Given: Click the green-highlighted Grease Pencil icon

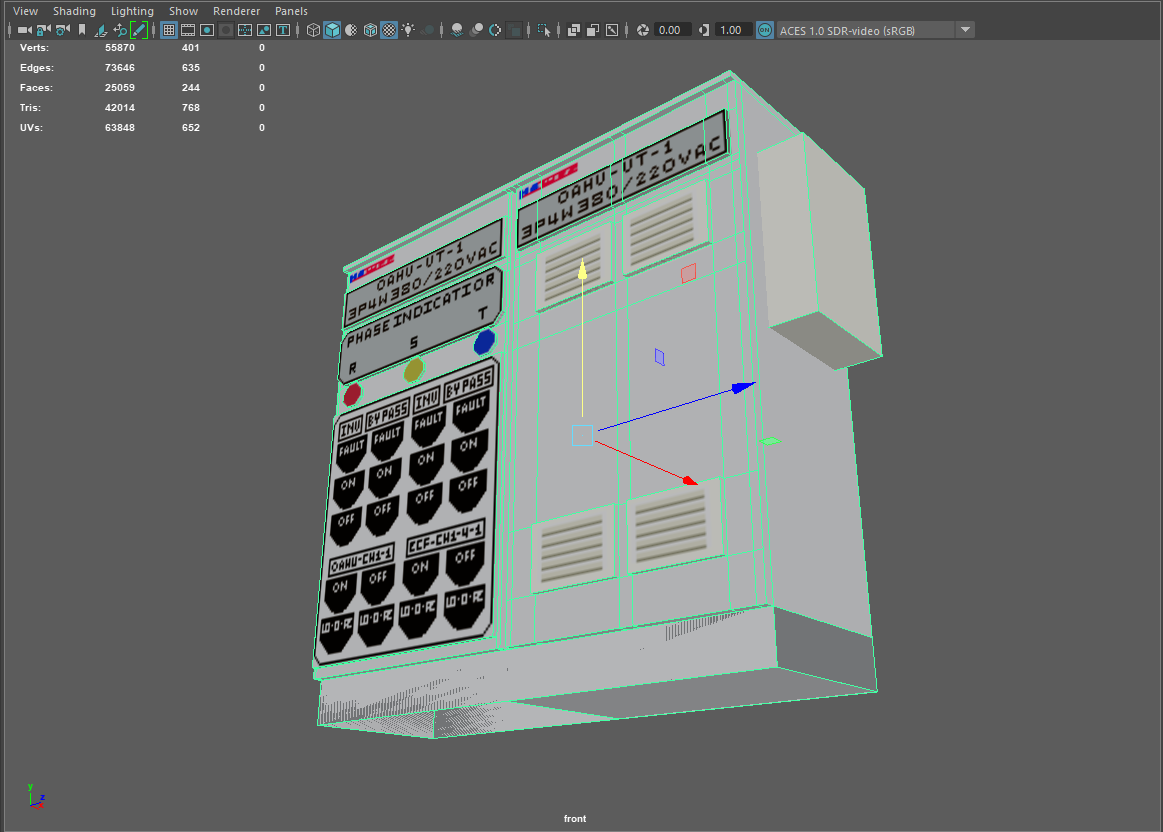Looking at the screenshot, I should 139,30.
